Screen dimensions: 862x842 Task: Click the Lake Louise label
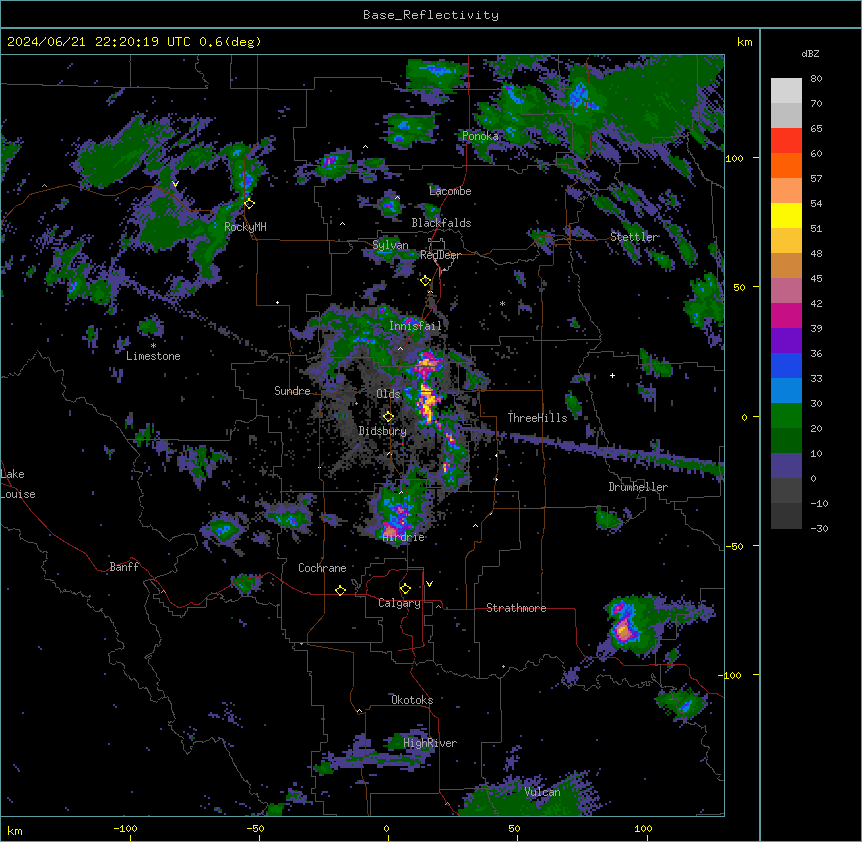18,484
